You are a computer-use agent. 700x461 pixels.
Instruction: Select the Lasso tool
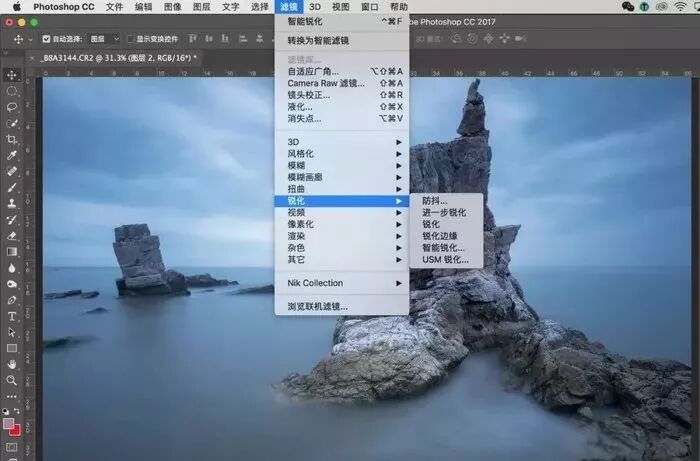click(x=12, y=107)
